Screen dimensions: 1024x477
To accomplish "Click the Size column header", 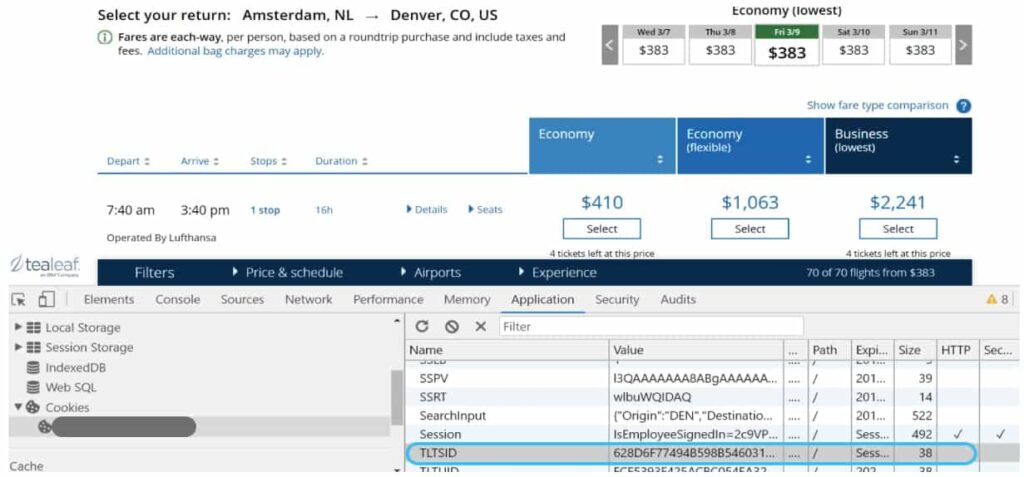I will [915, 350].
